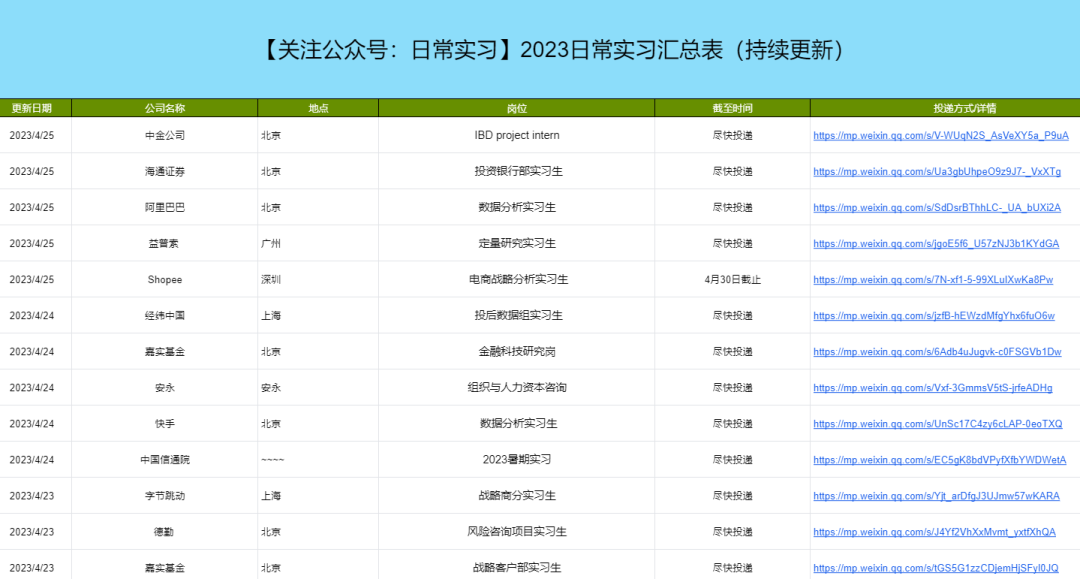
Task: Select the 阿里巴巴 company cell
Action: click(x=165, y=207)
